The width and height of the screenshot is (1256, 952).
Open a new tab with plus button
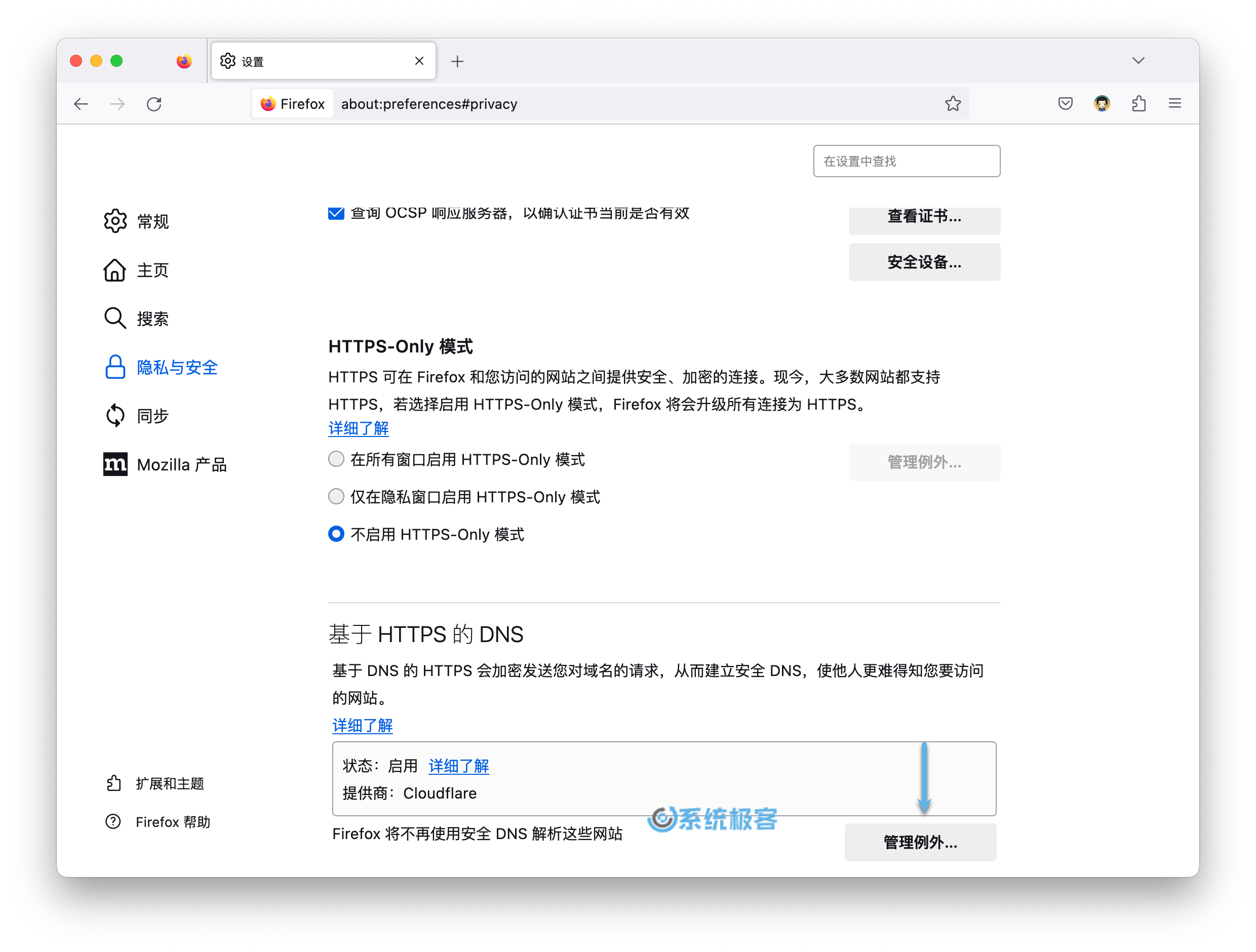click(458, 61)
